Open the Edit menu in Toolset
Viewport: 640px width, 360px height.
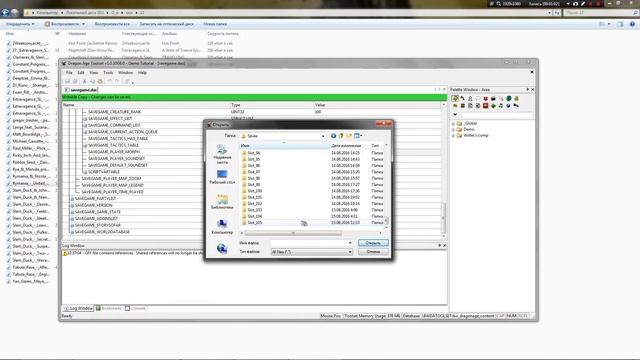(x=81, y=73)
